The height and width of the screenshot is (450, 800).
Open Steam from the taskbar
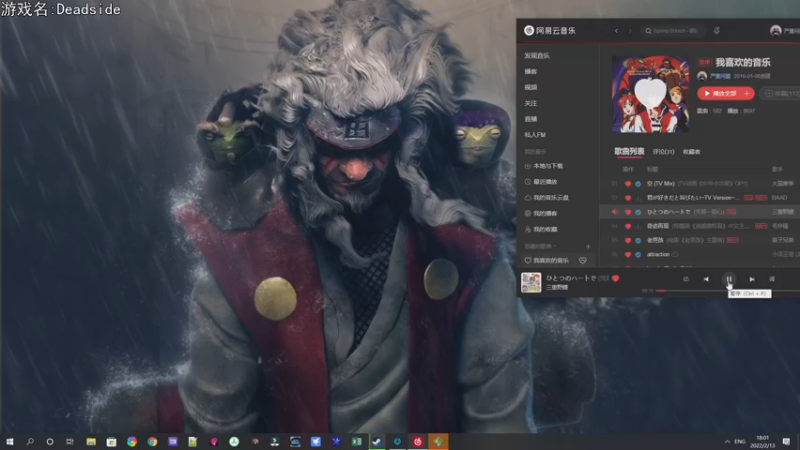pos(377,441)
